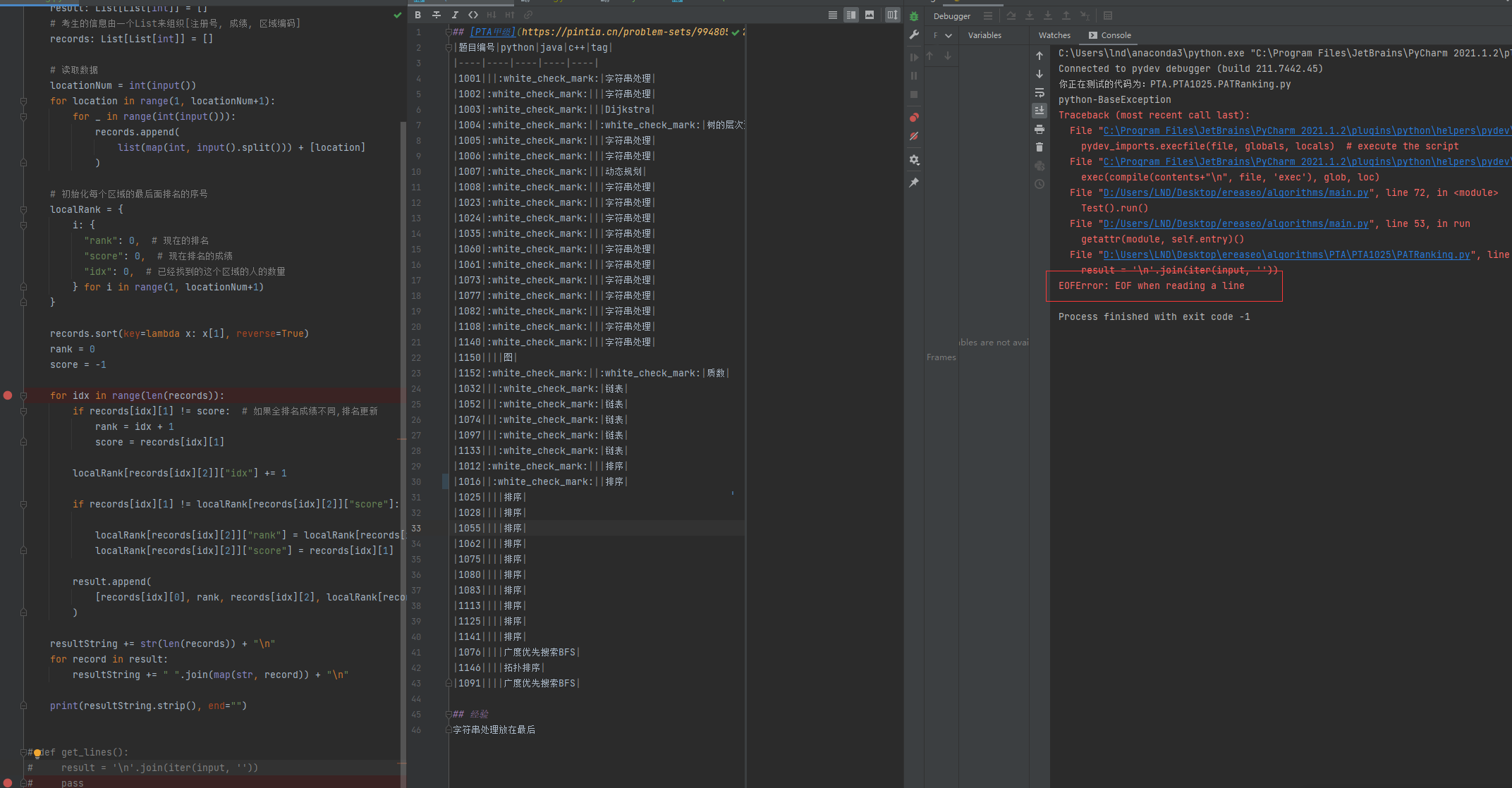Insert inline code with the code icon
This screenshot has height=788, width=1512.
coord(473,15)
